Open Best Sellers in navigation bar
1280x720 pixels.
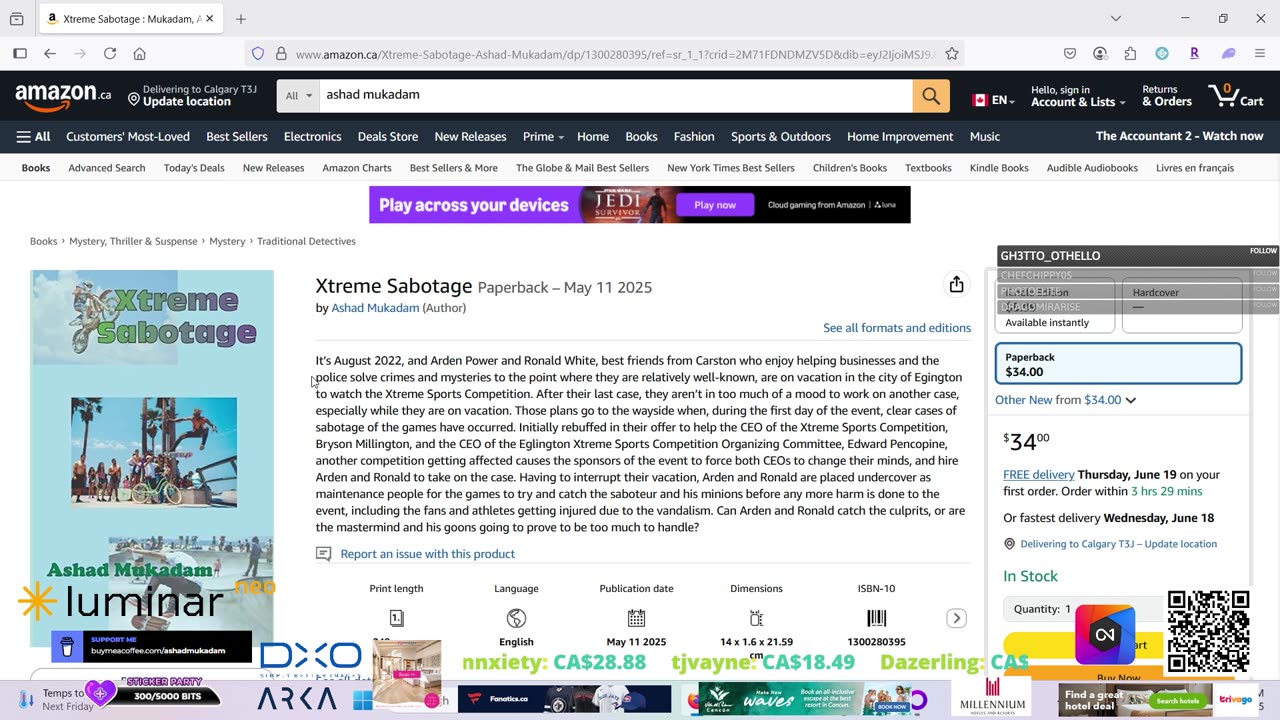[237, 137]
